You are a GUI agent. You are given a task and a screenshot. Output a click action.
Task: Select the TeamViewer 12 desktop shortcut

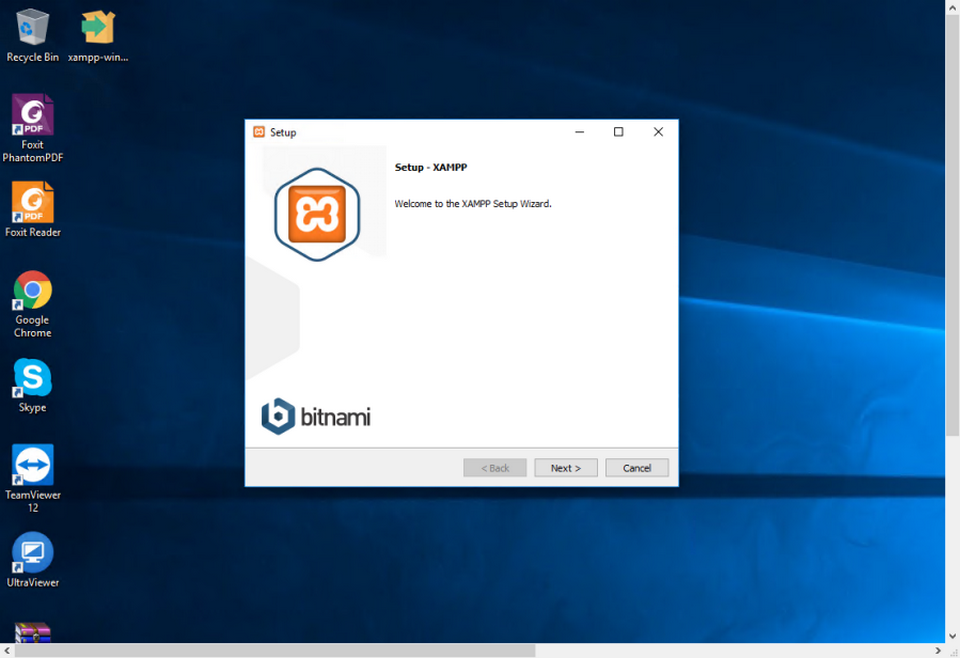pyautogui.click(x=32, y=479)
